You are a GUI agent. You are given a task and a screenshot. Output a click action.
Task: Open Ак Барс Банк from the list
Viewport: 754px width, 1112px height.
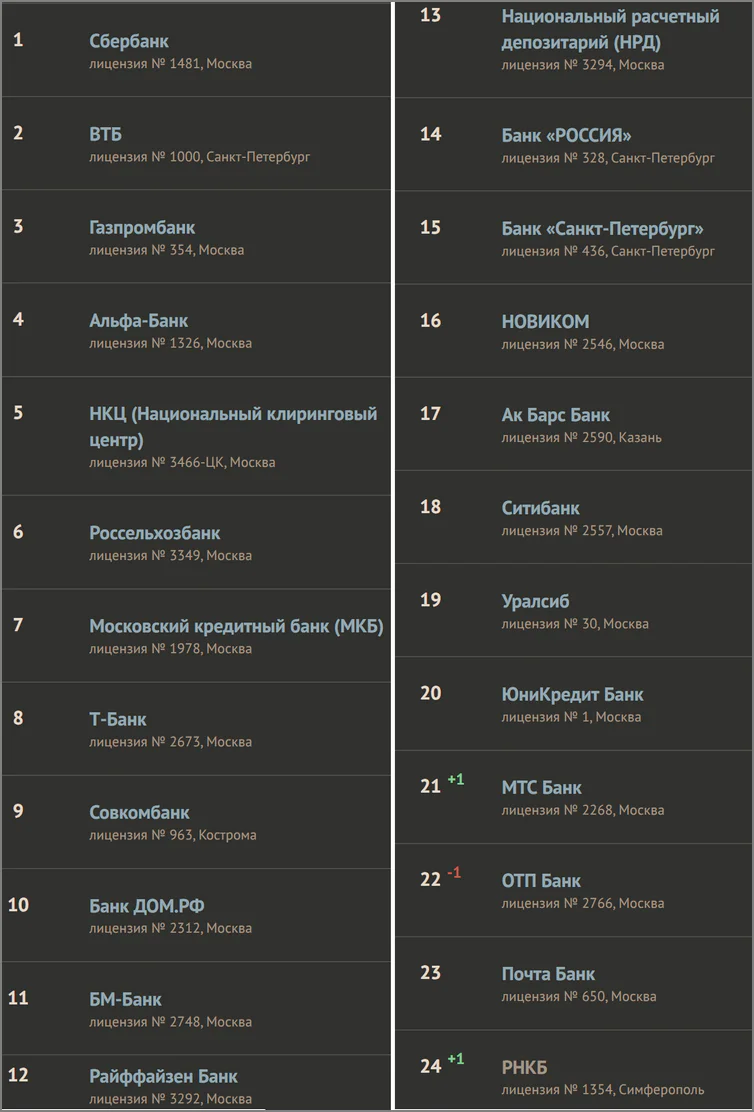click(x=555, y=415)
